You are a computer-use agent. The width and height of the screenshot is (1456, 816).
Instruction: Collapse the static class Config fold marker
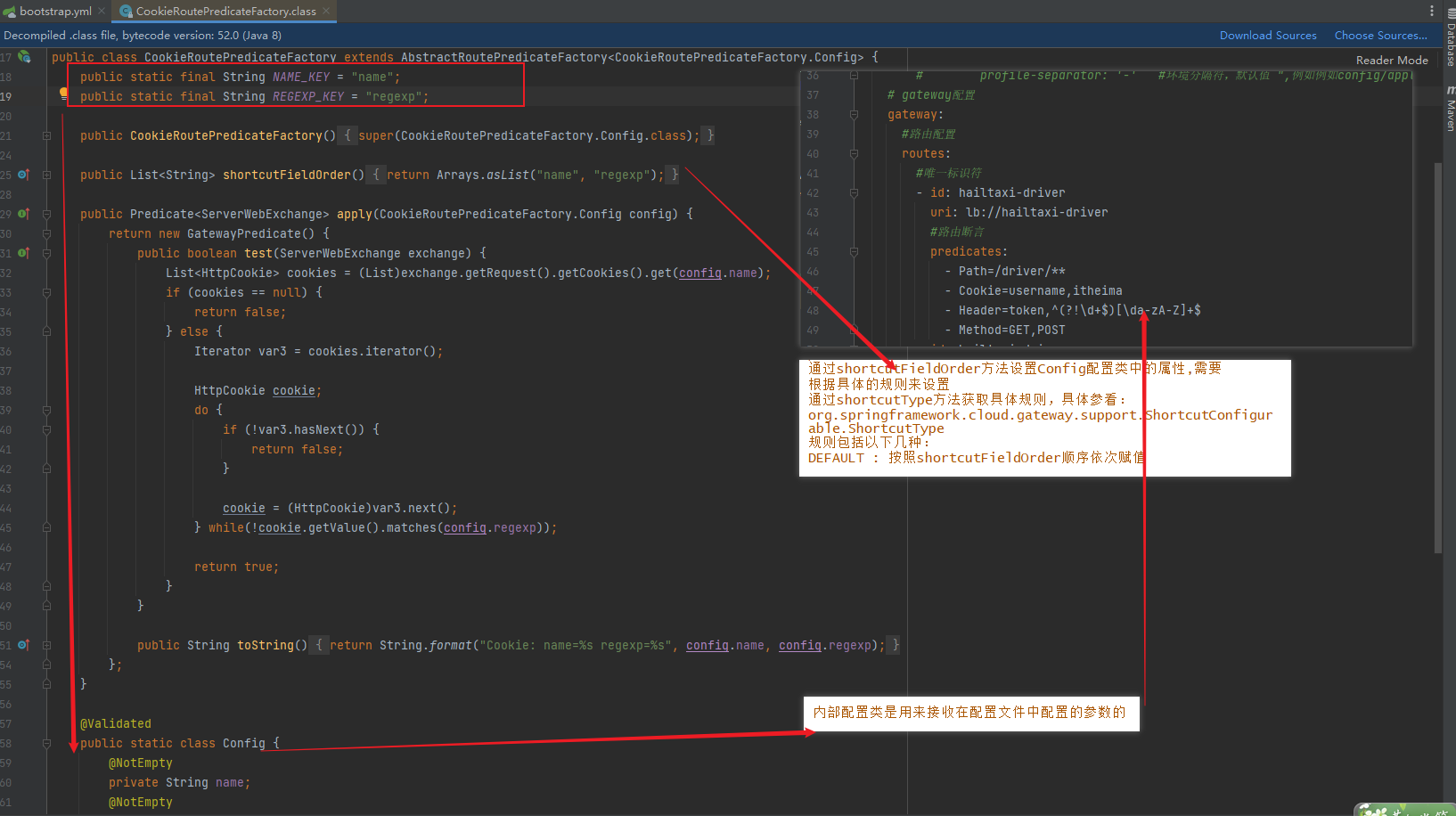(46, 743)
